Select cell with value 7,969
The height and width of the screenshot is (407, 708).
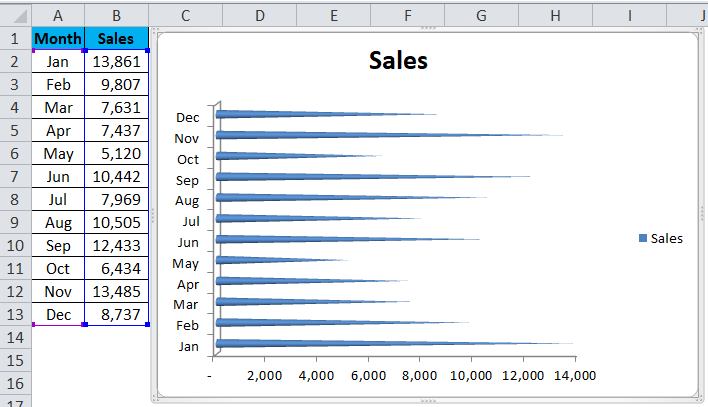[x=116, y=200]
